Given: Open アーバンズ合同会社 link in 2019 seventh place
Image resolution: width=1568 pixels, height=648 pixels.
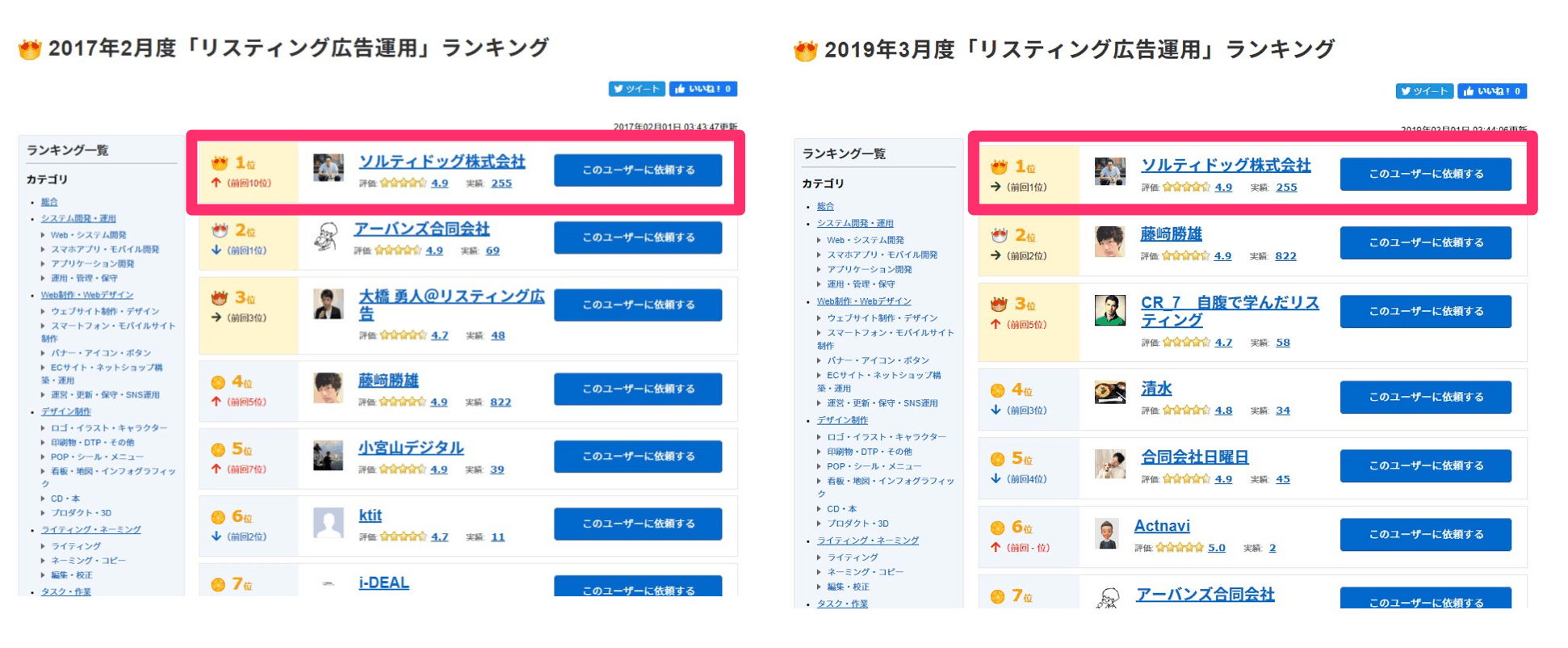Looking at the screenshot, I should click(x=1205, y=595).
